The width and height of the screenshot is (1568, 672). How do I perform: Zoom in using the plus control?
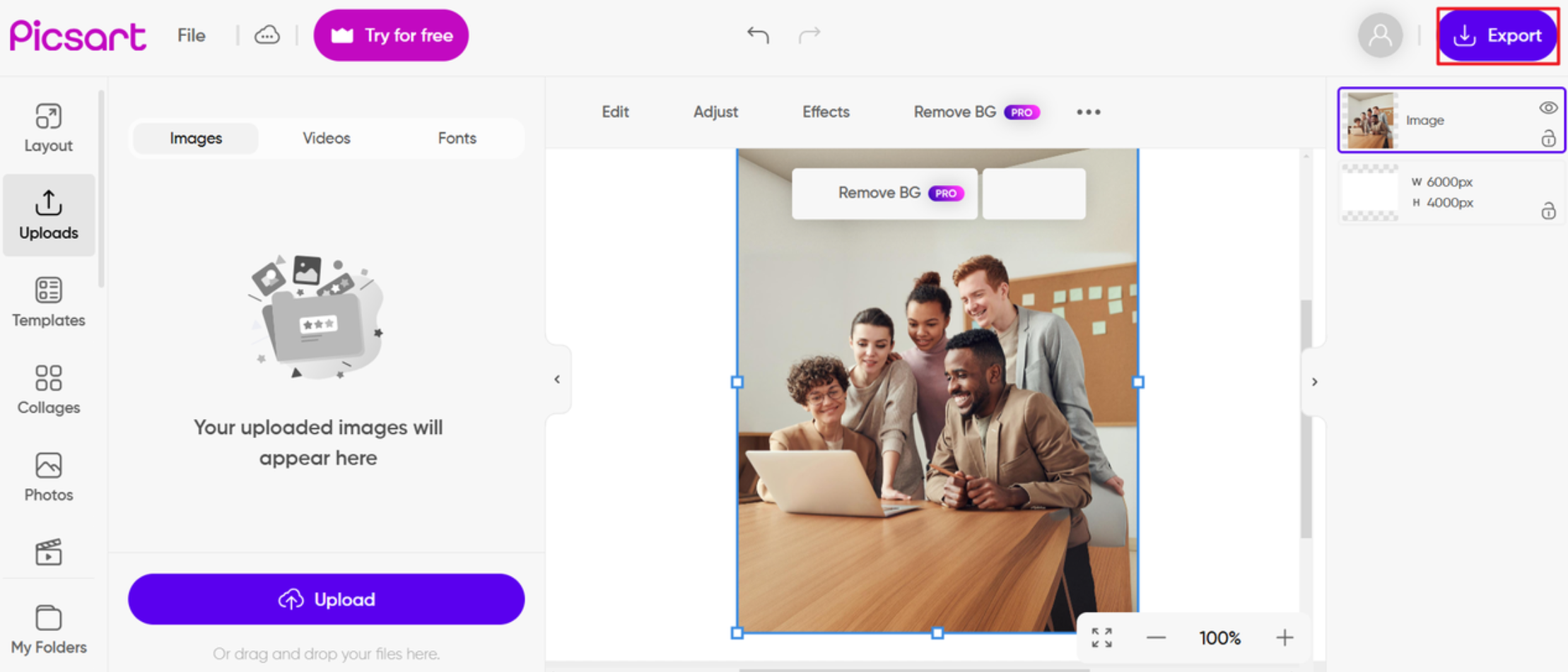pyautogui.click(x=1284, y=637)
